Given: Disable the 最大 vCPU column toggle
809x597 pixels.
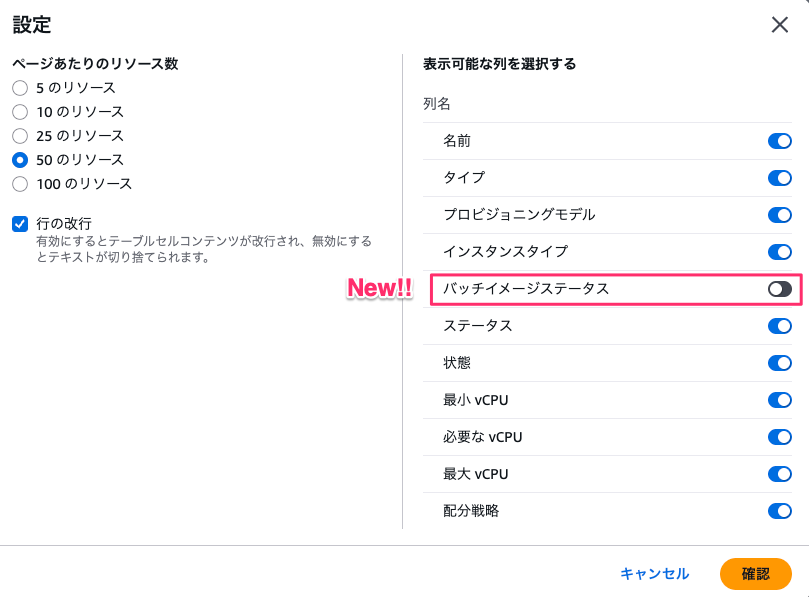Looking at the screenshot, I should pos(779,474).
